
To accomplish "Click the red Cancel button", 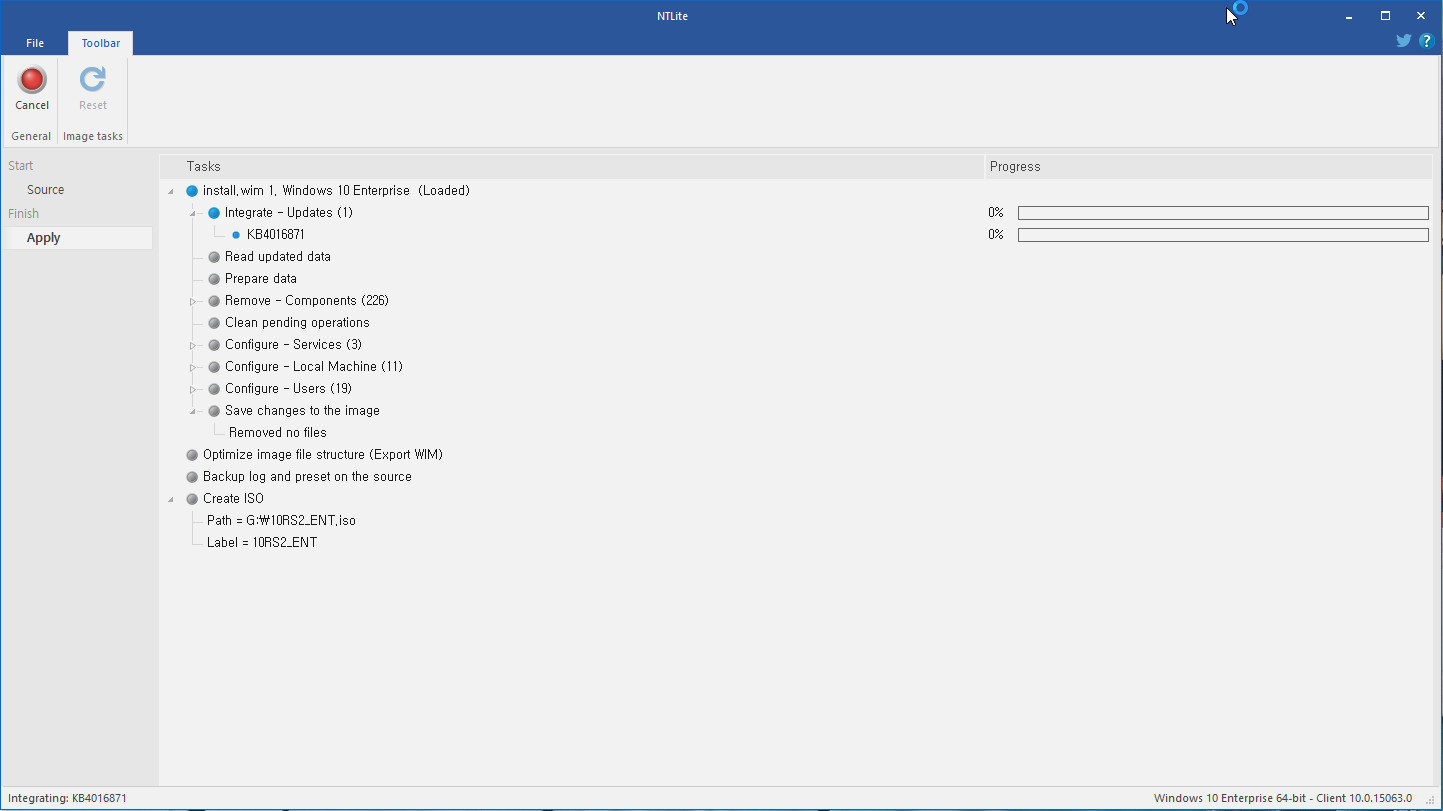I will pyautogui.click(x=32, y=88).
